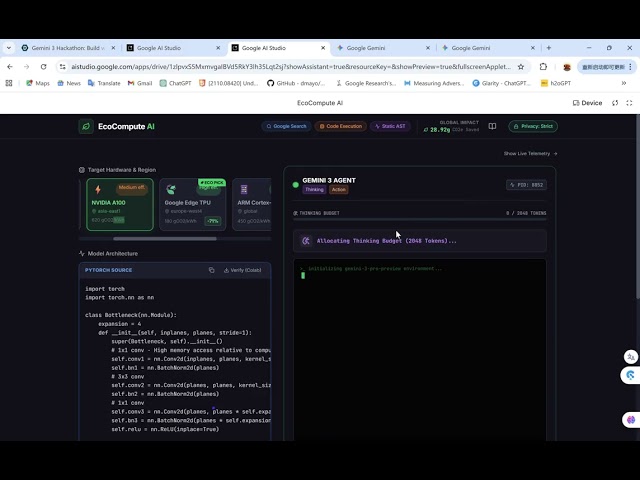This screenshot has width=640, height=480.
Task: Open the Glarity - ChatGPT bookmark
Action: click(502, 83)
